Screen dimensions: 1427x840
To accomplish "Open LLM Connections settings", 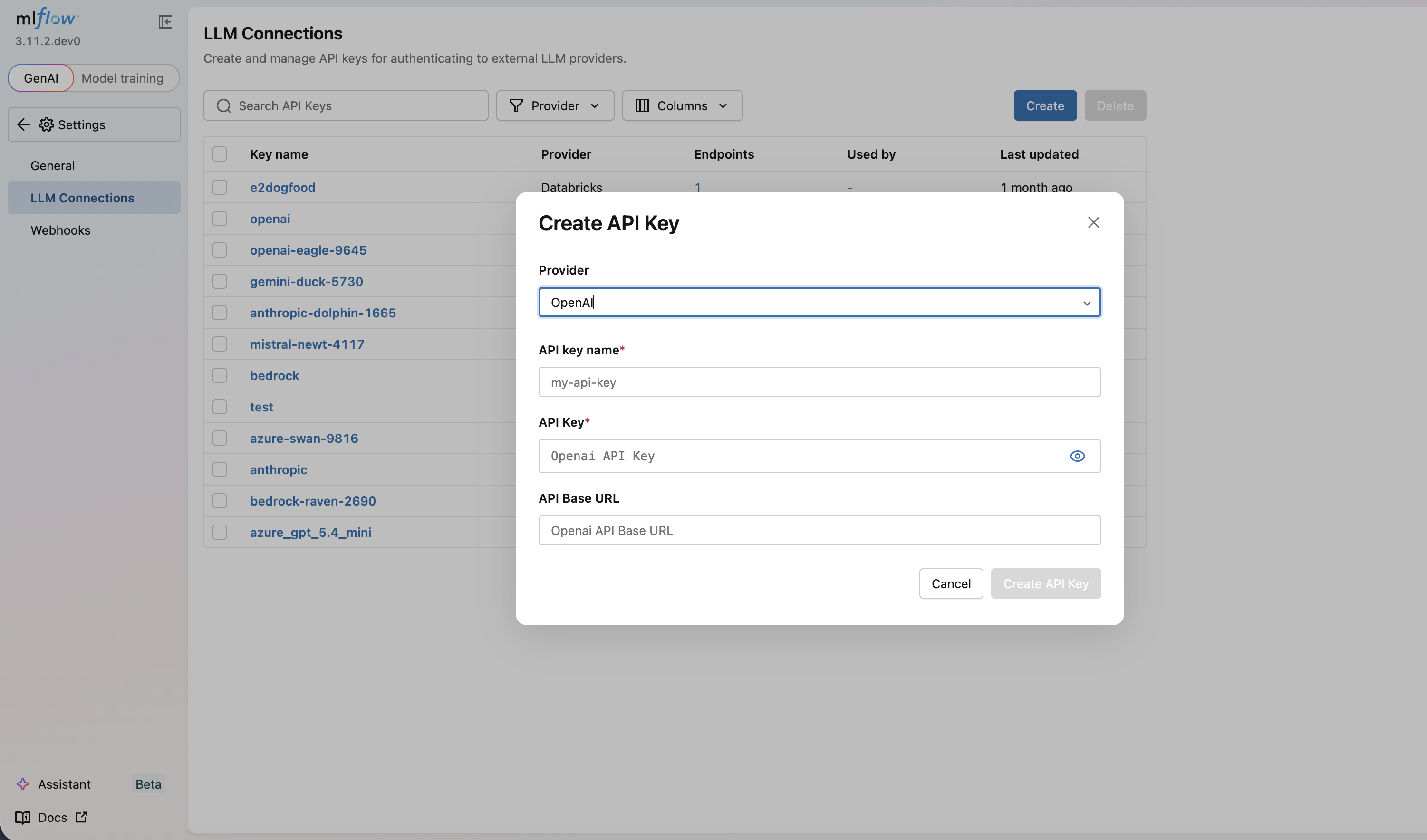I will coord(94,198).
